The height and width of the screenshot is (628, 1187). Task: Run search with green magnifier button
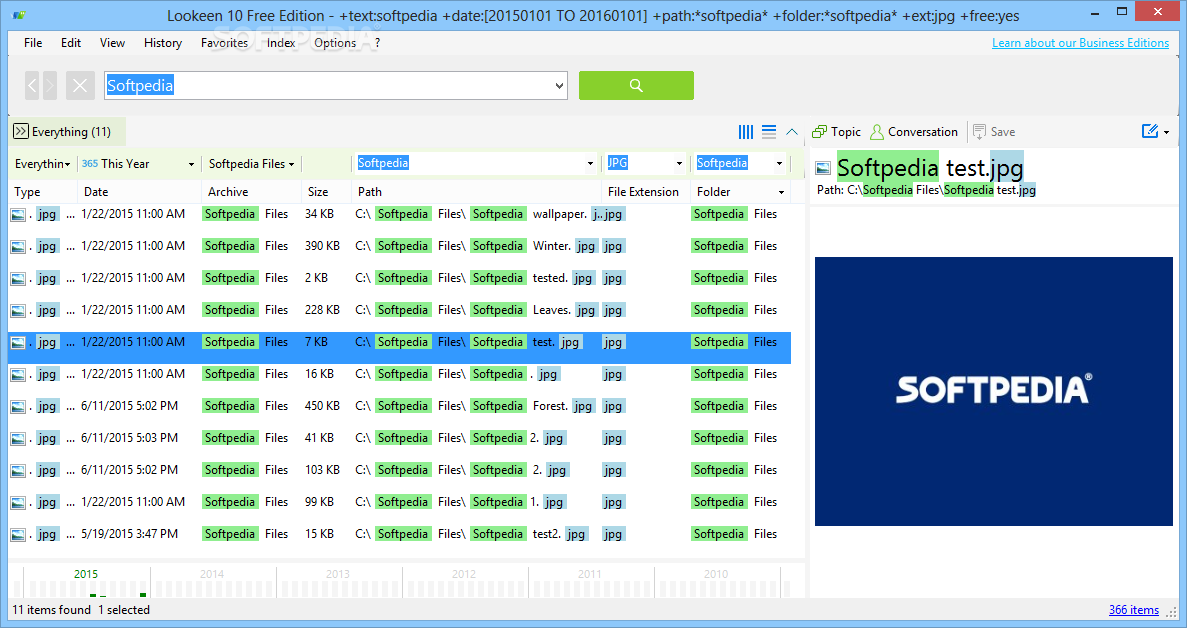click(x=636, y=85)
